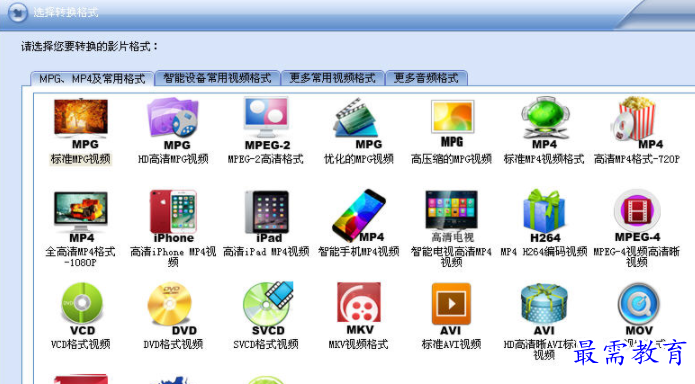This screenshot has width=695, height=384.
Task: Pick the MPEG-2高清格式 icon
Action: (x=266, y=123)
